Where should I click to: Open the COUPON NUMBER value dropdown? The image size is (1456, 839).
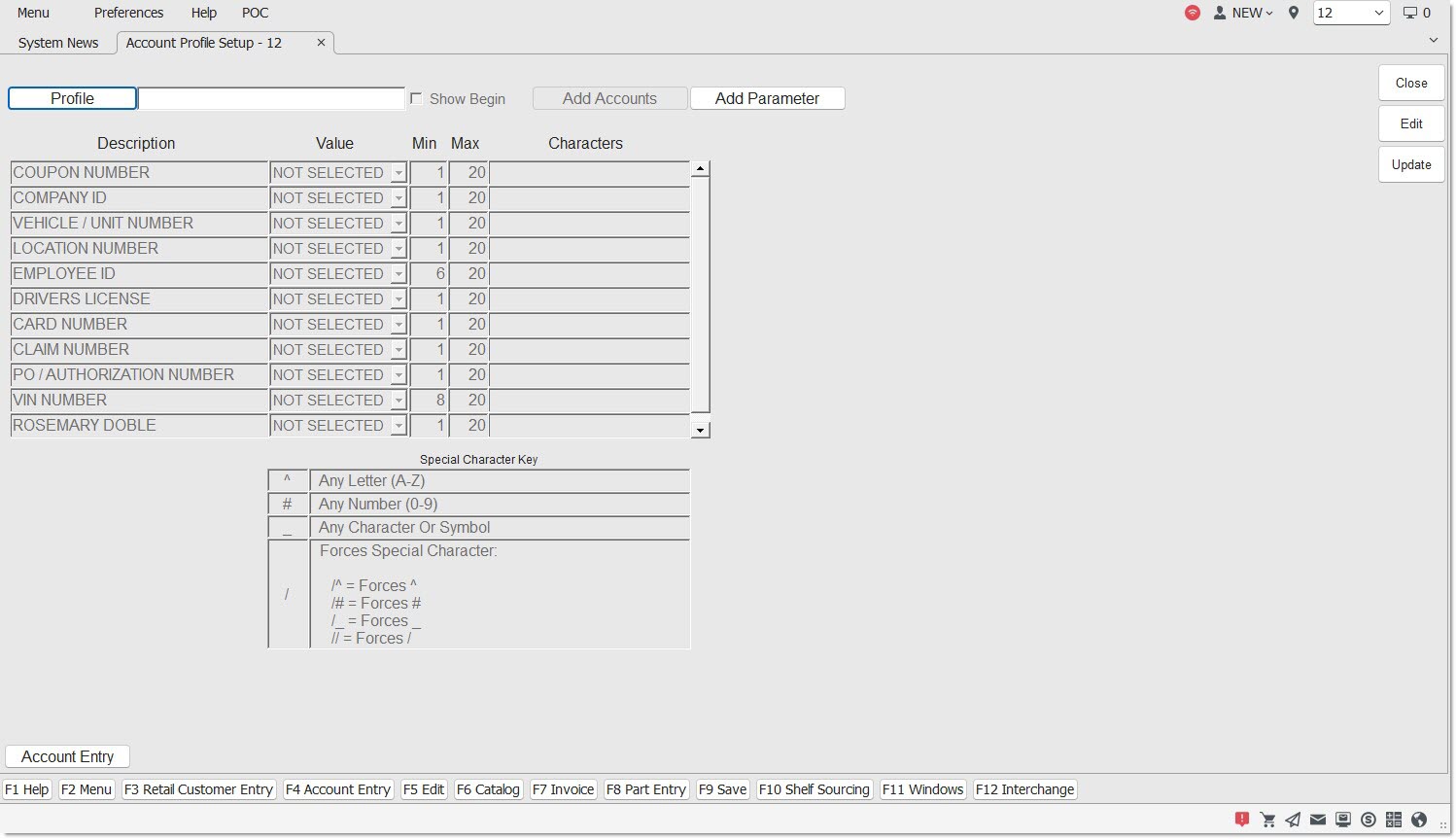pos(398,173)
